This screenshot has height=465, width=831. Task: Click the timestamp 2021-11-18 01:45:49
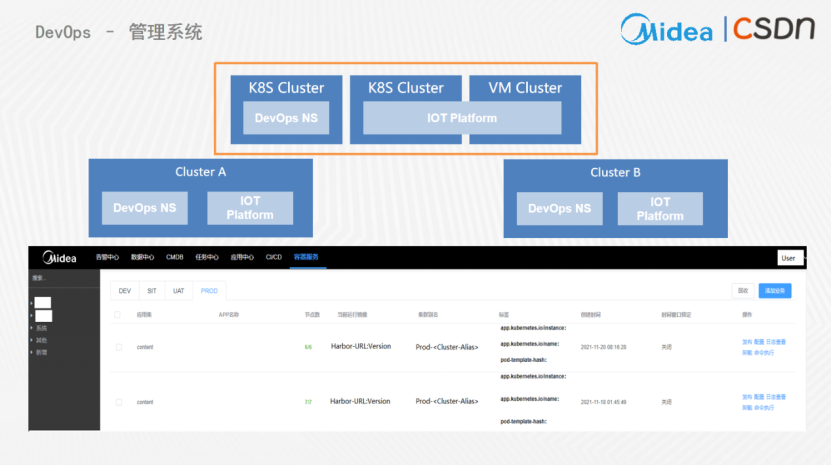[x=603, y=402]
